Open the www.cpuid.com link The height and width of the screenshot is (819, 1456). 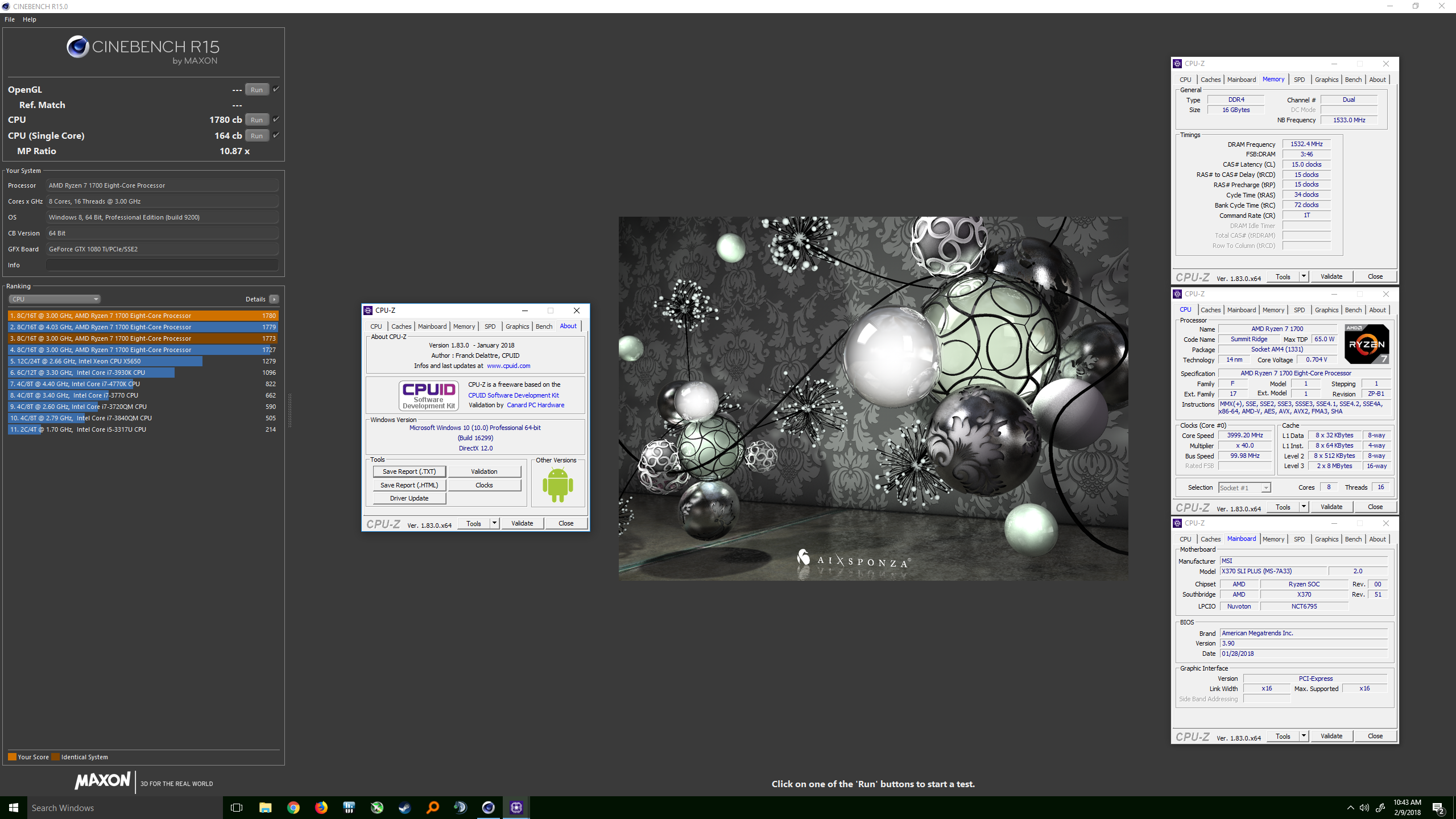click(508, 366)
